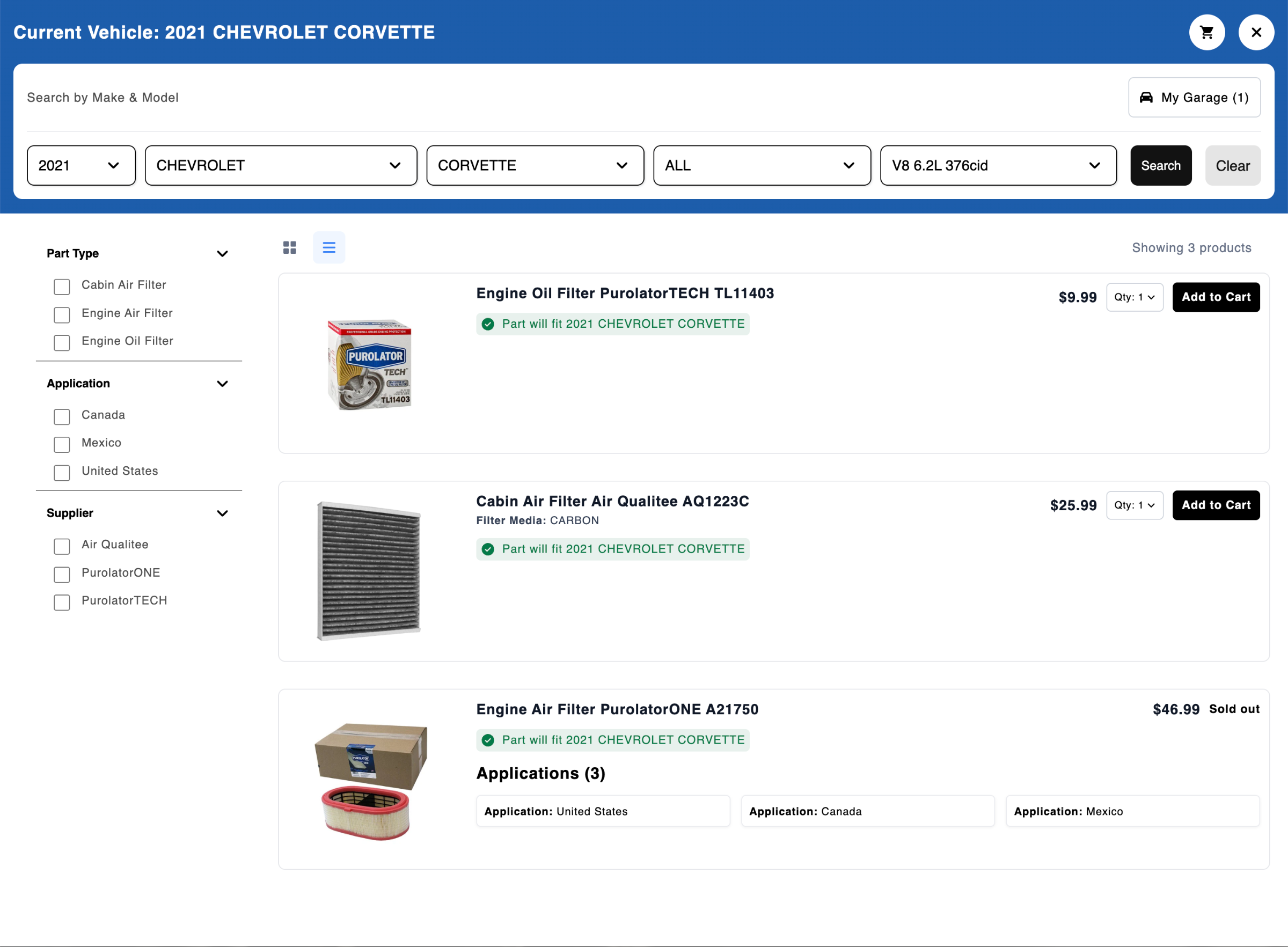The height and width of the screenshot is (947, 1288).
Task: Add the AQ1223C cabin filter to cart
Action: pos(1216,505)
